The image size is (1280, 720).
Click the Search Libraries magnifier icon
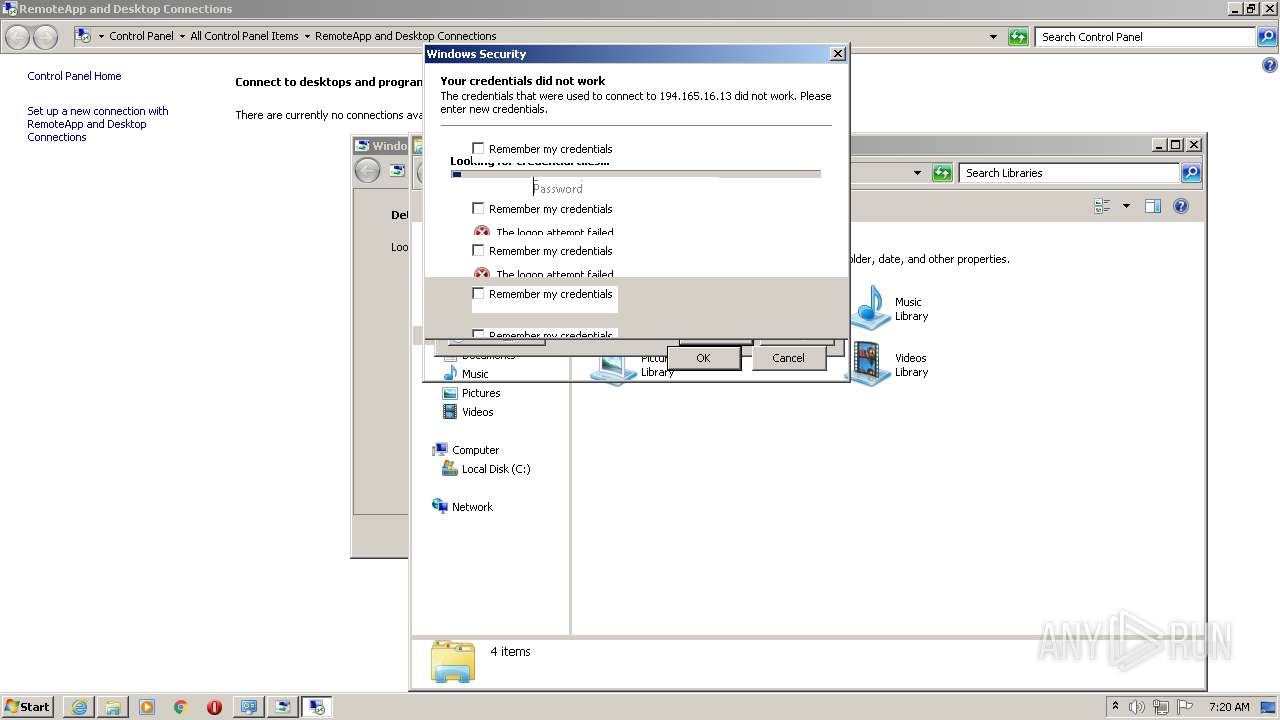1191,173
